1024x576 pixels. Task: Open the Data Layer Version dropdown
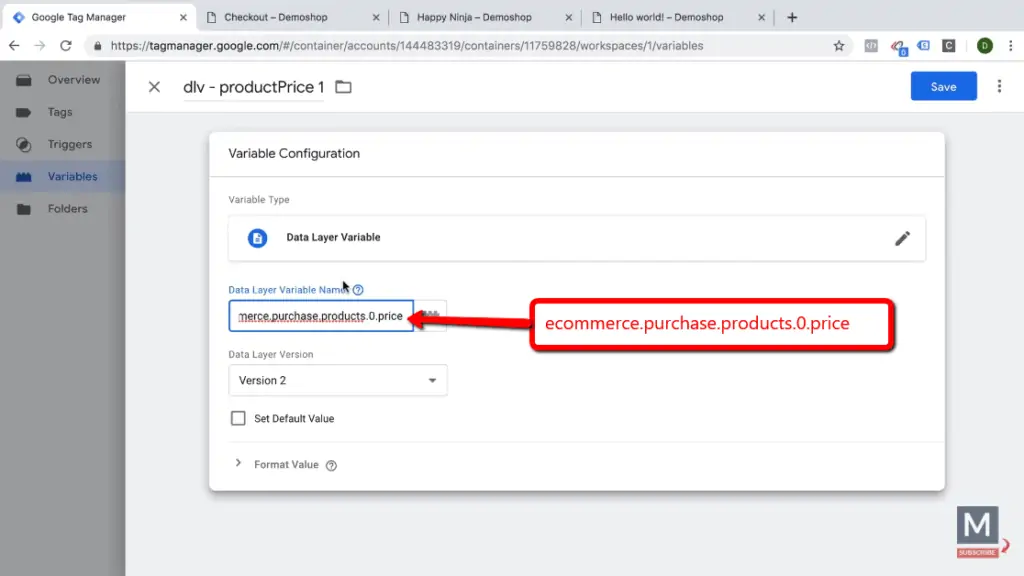coord(337,380)
